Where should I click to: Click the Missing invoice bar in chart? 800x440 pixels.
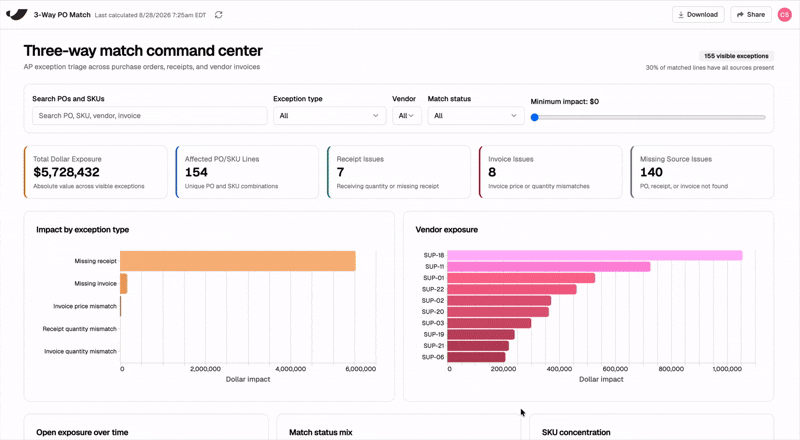tap(123, 283)
